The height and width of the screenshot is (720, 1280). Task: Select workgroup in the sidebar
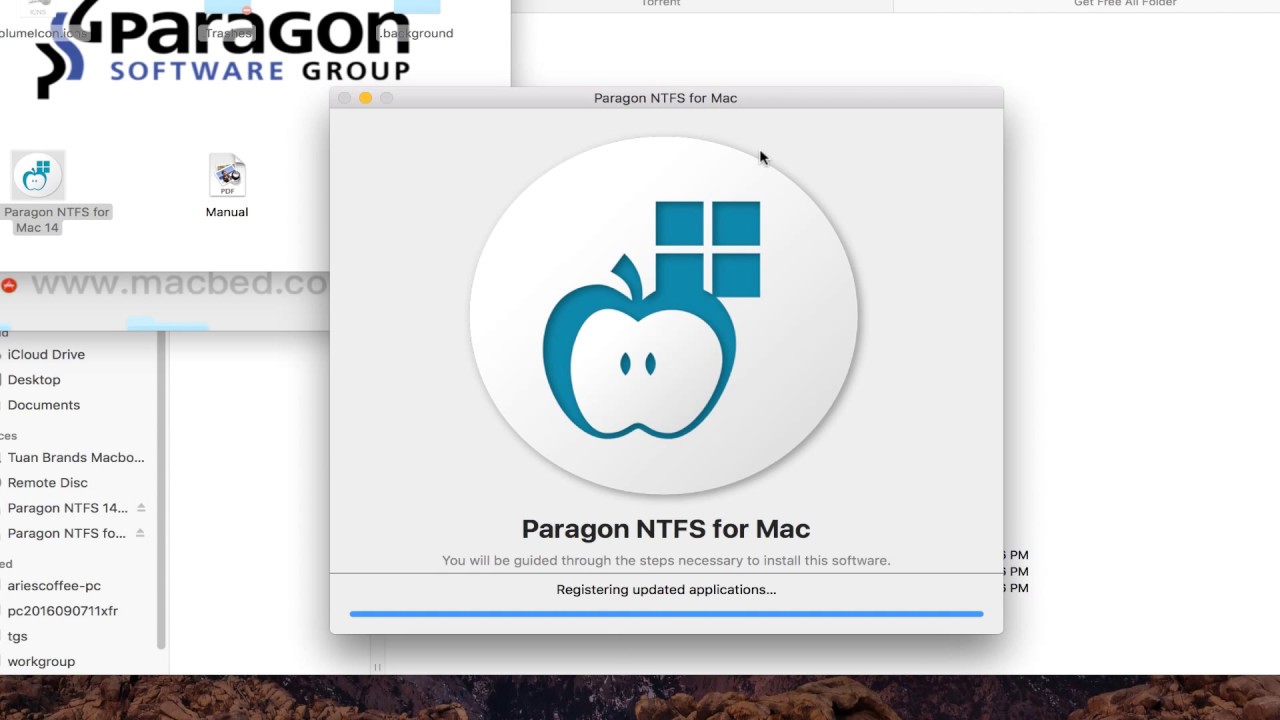[x=41, y=661]
